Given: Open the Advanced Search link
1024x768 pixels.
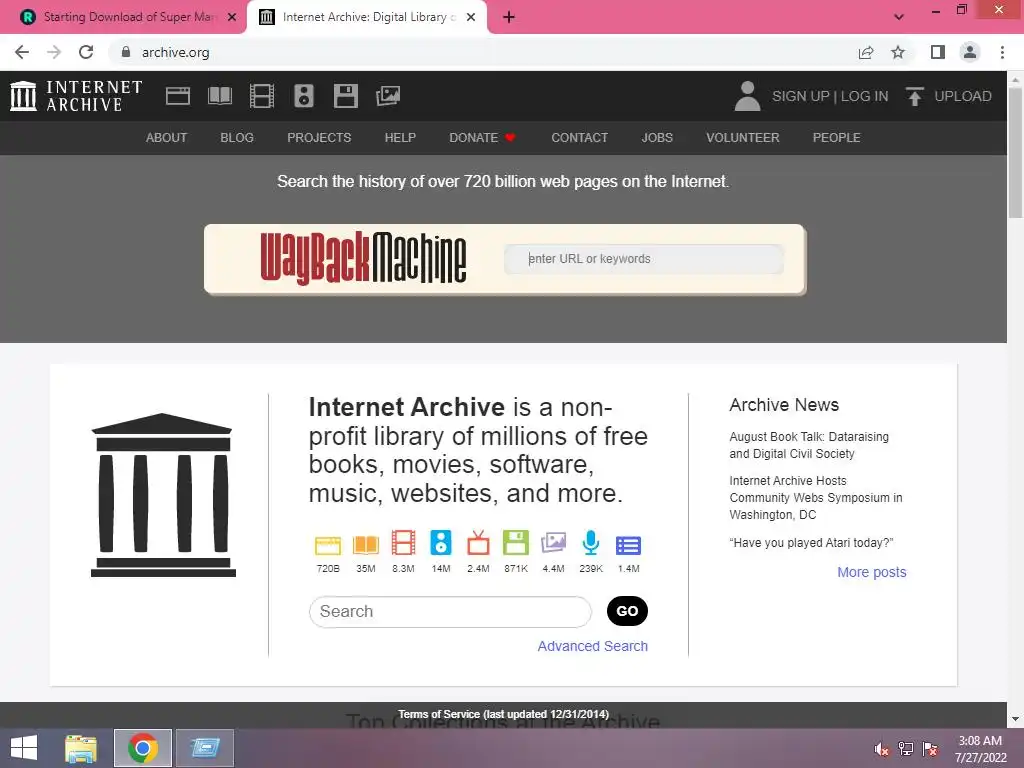Looking at the screenshot, I should [592, 646].
